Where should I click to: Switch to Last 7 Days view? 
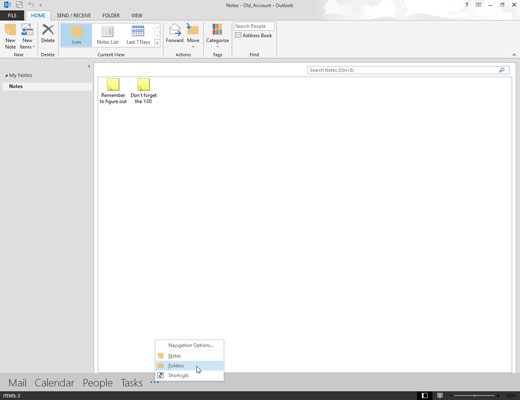click(138, 35)
